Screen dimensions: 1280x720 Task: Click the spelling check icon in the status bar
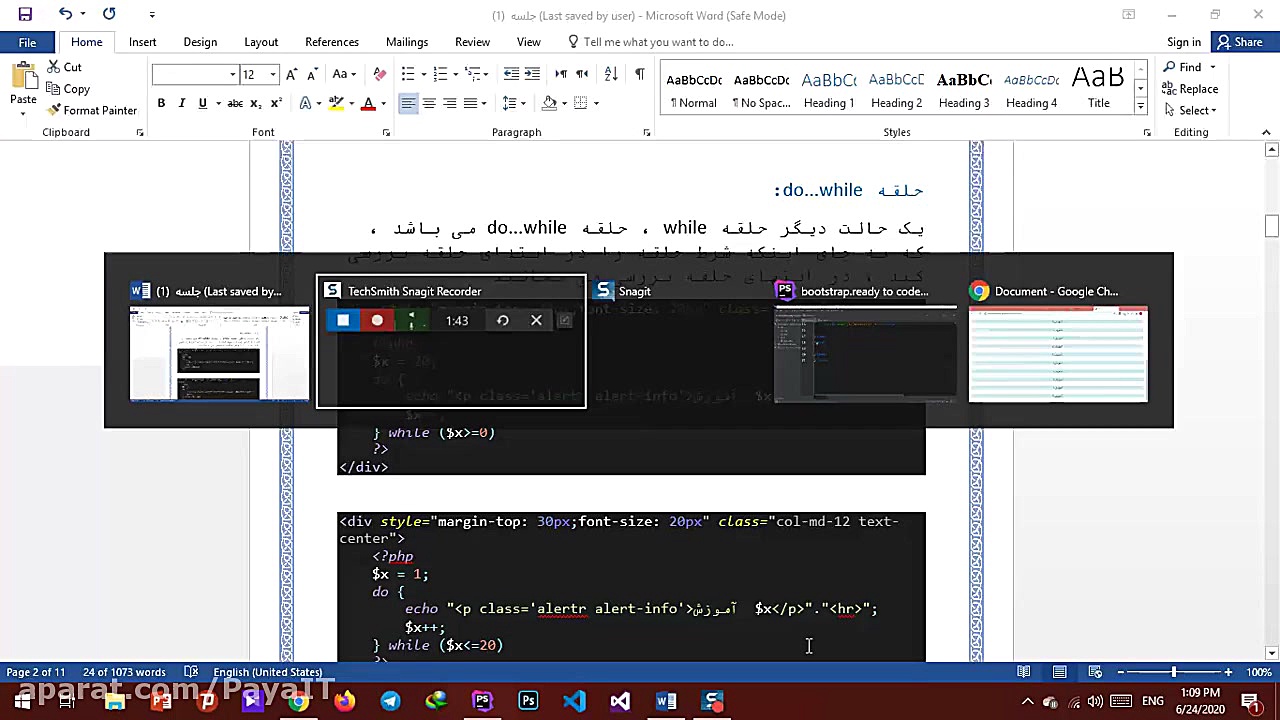pyautogui.click(x=190, y=672)
